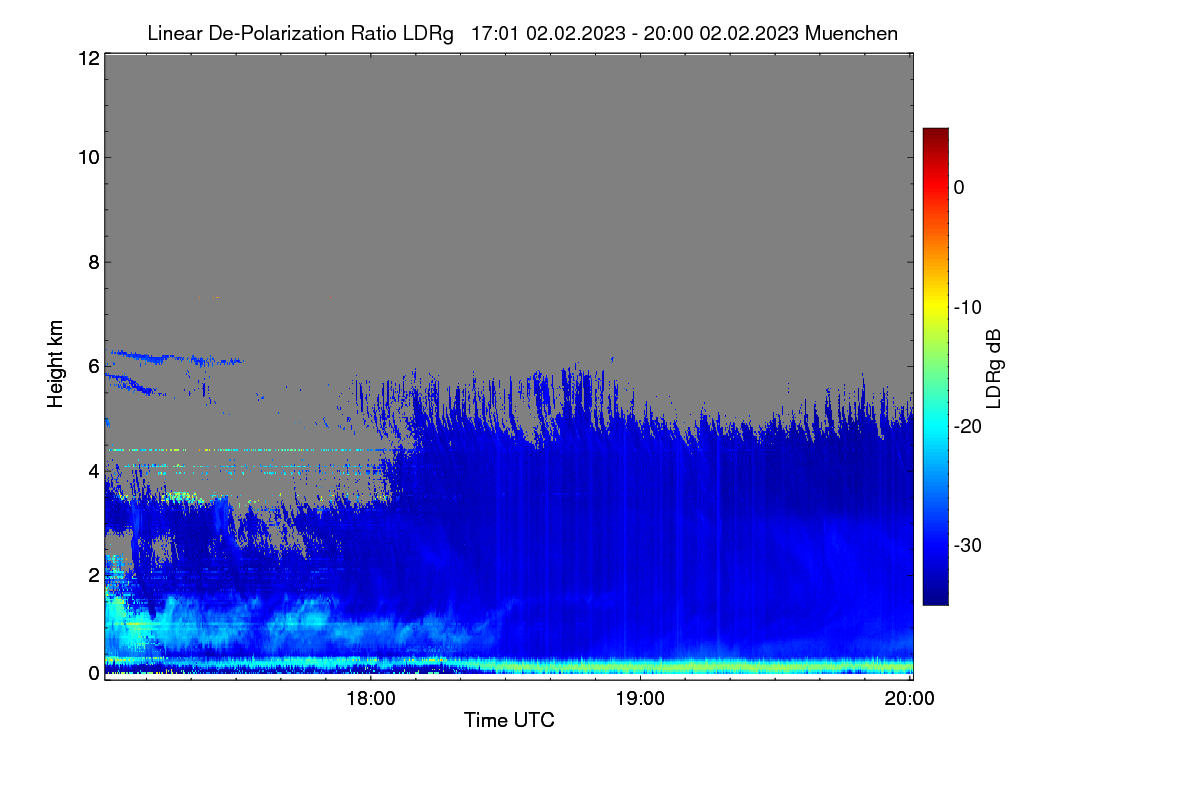
Task: Click the Time UTC axis title
Action: click(x=509, y=720)
